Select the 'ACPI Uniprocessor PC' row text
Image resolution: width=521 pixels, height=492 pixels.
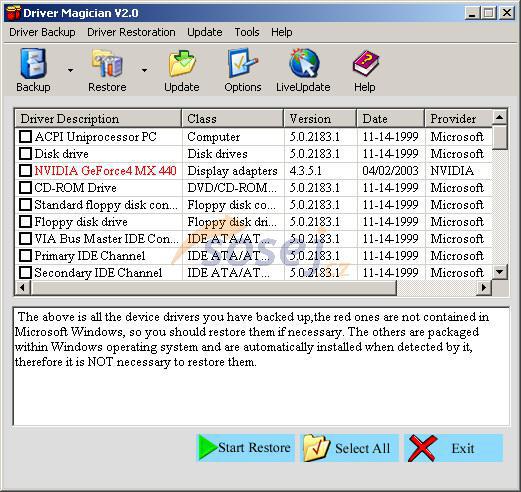[x=95, y=137]
